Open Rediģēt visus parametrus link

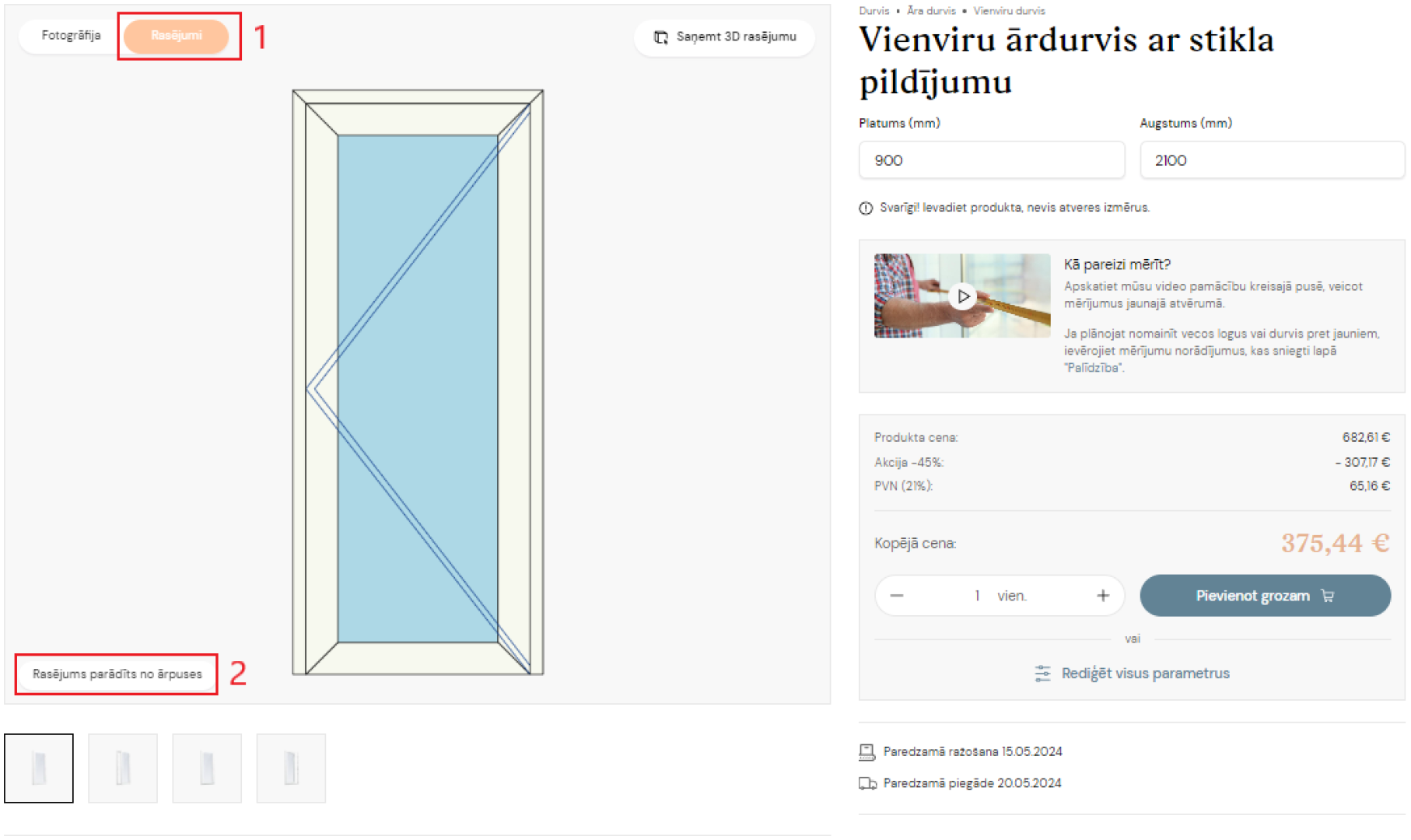(1146, 674)
